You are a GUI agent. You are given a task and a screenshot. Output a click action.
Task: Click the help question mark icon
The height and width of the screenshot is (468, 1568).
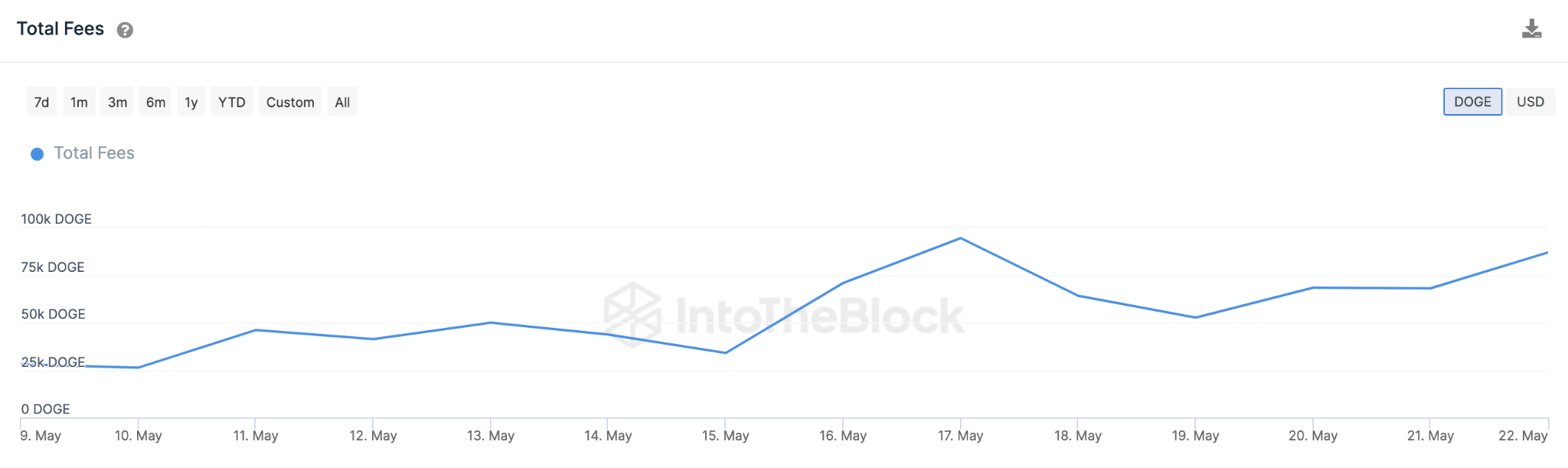(x=125, y=30)
